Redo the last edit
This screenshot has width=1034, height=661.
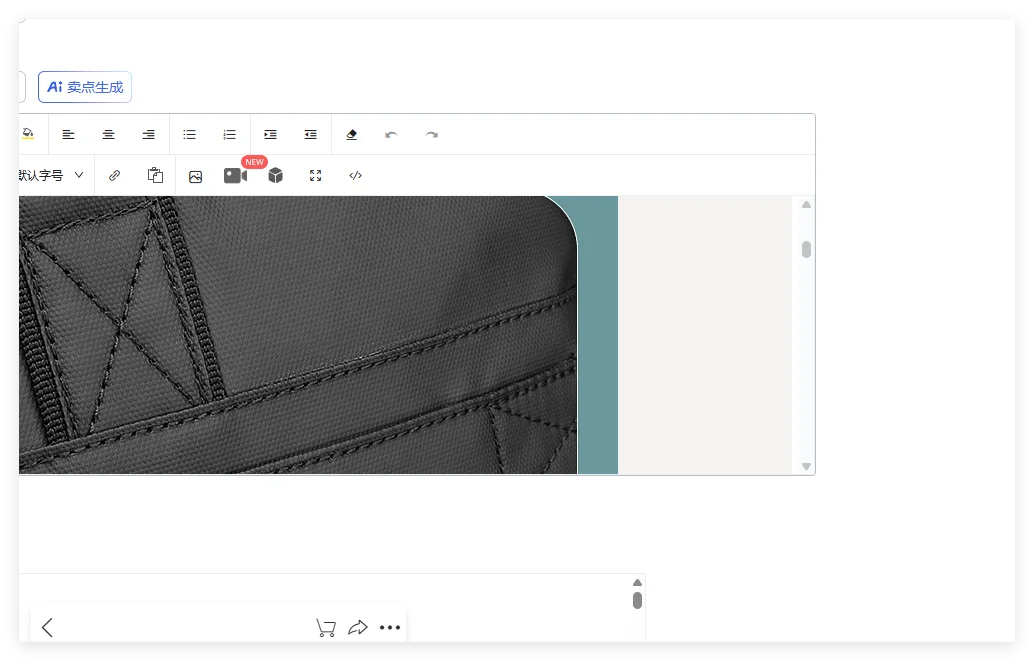432,135
